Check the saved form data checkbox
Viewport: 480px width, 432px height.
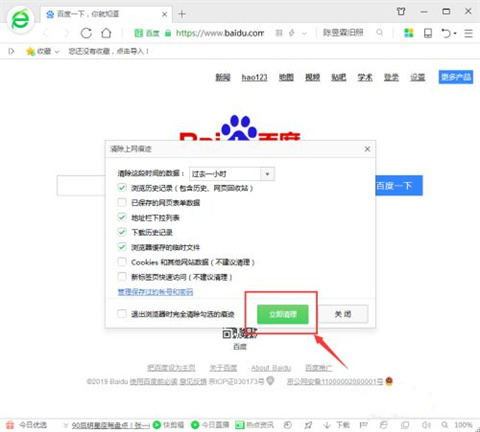[122, 202]
